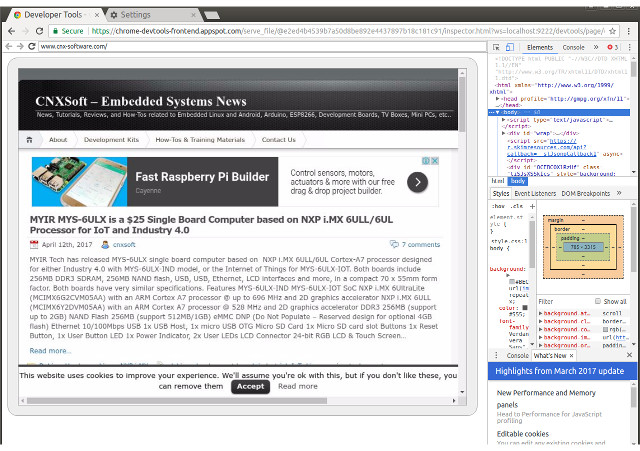Add a new style rule with the plus icon
This screenshot has width=640, height=451.
(532, 207)
